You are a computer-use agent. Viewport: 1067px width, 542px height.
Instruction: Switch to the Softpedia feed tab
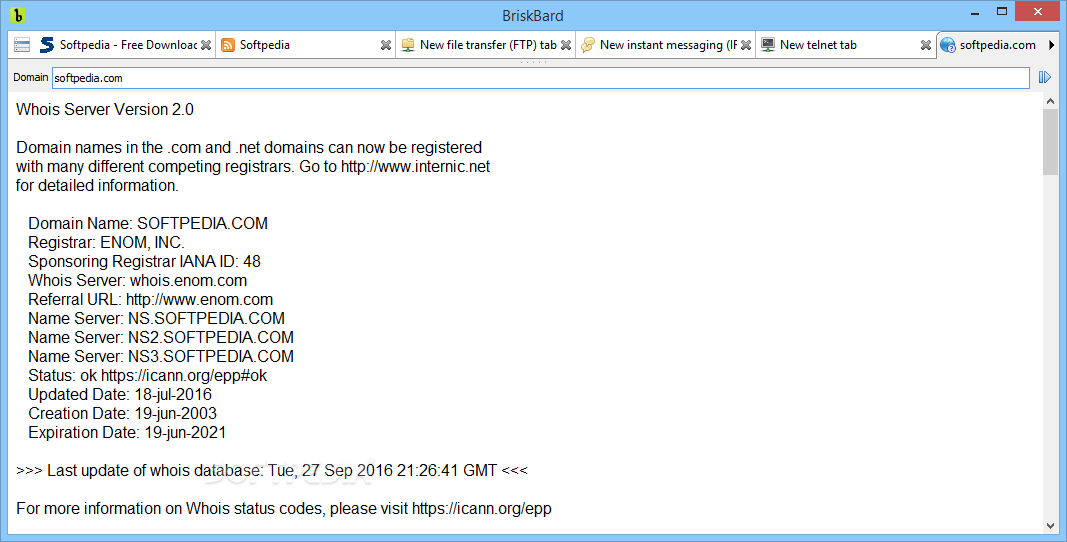click(x=305, y=45)
